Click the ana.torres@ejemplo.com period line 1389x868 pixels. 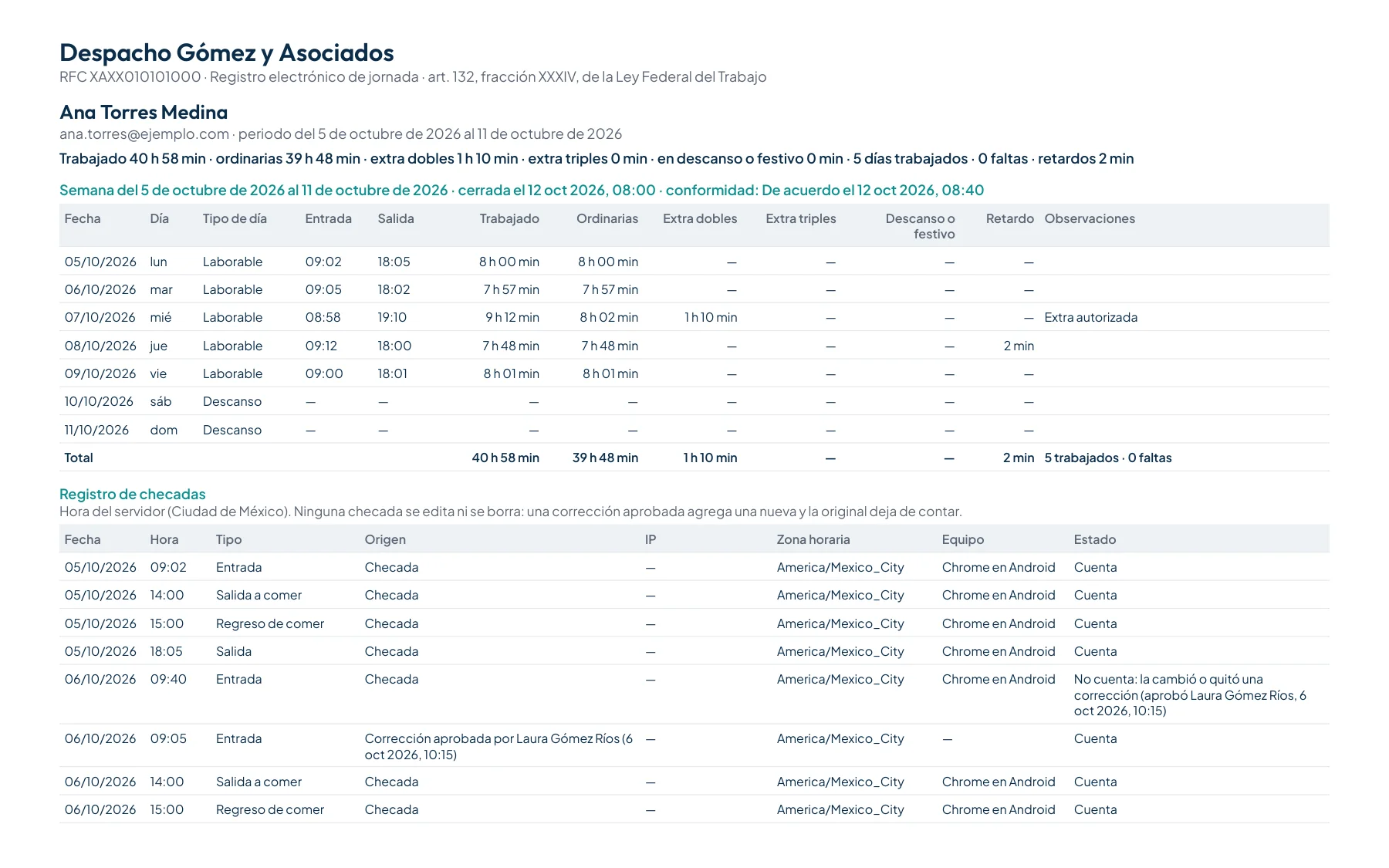tap(340, 134)
